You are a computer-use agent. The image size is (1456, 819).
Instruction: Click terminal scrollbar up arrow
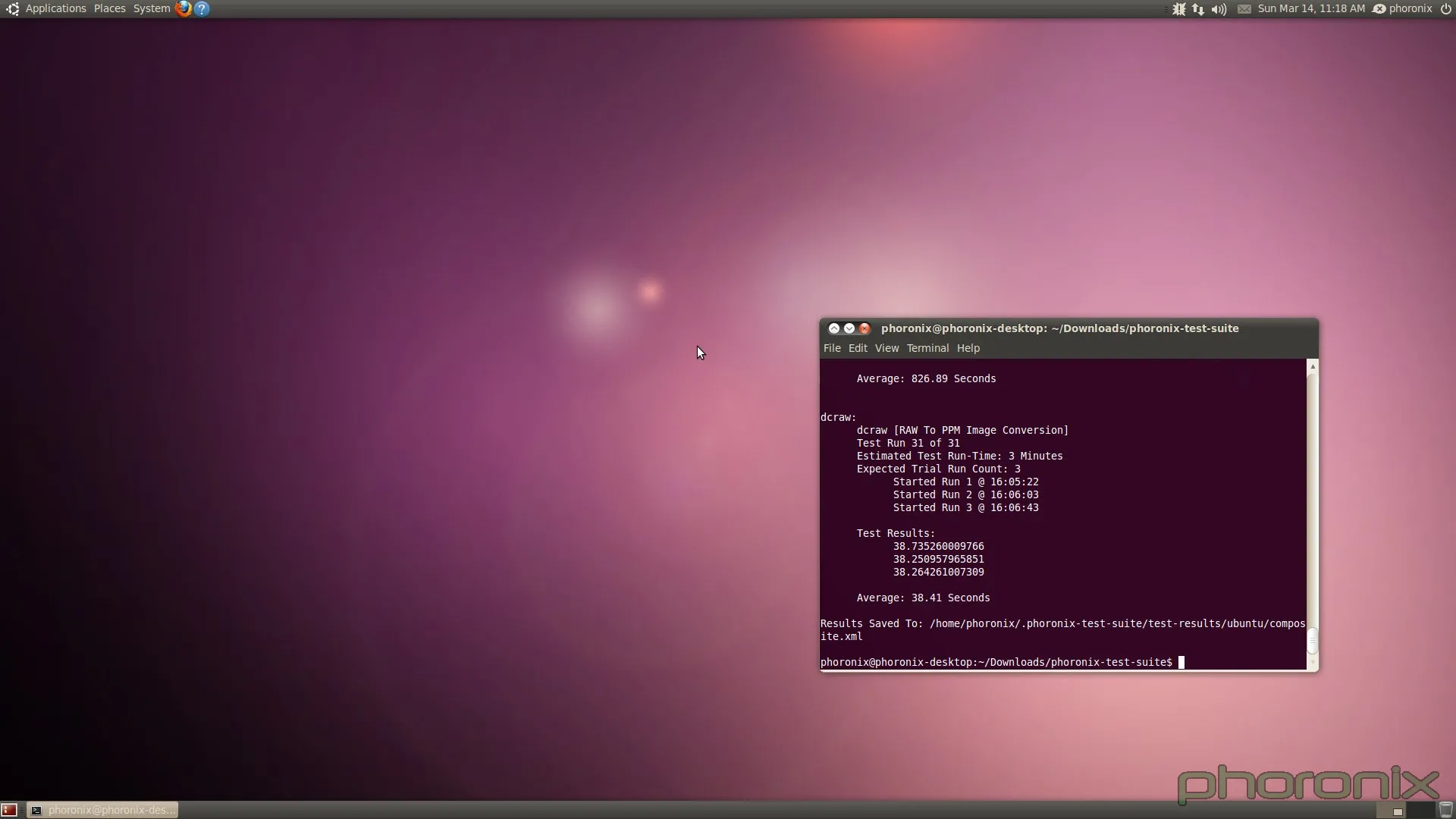[1313, 366]
